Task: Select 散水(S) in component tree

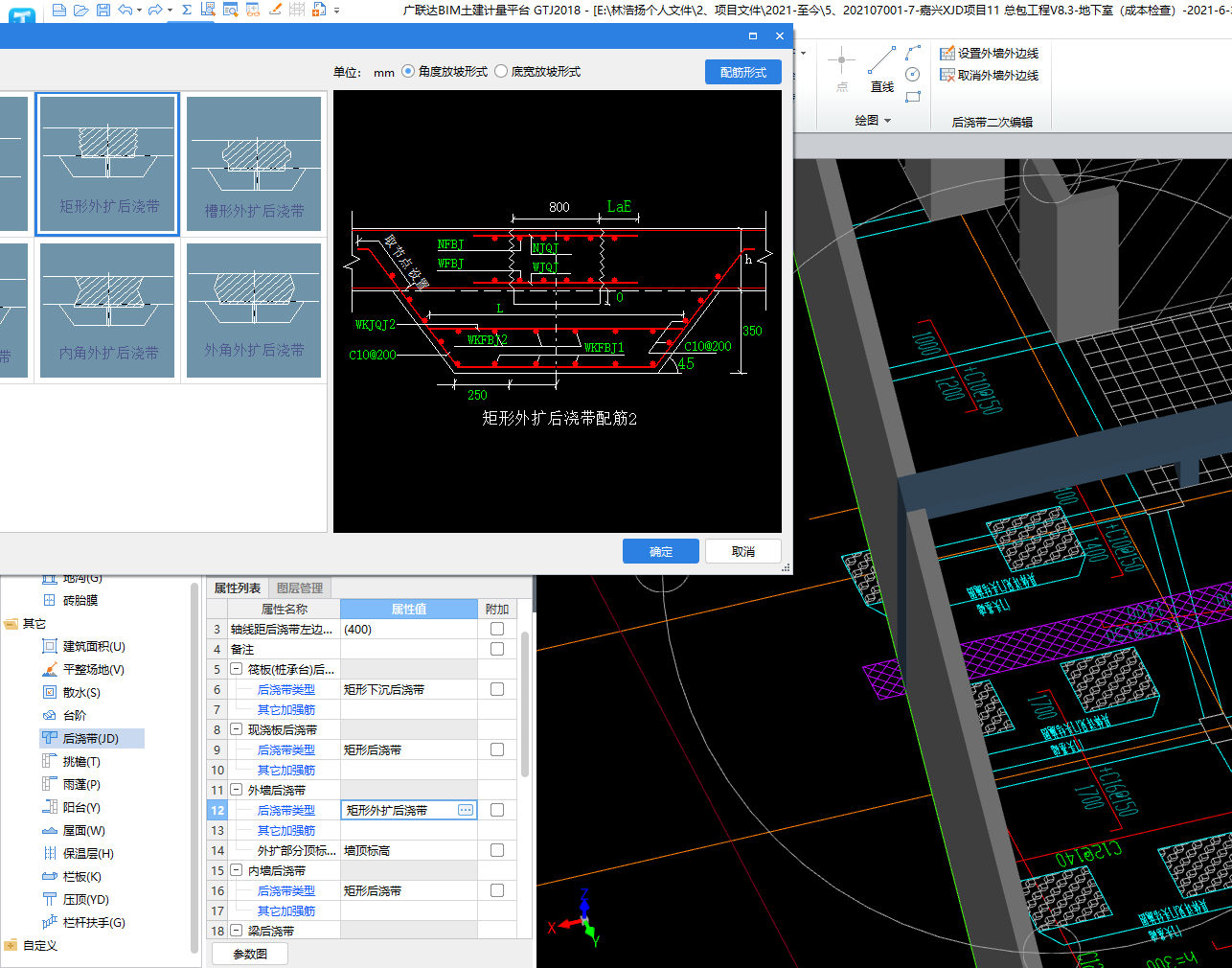Action: (72, 693)
